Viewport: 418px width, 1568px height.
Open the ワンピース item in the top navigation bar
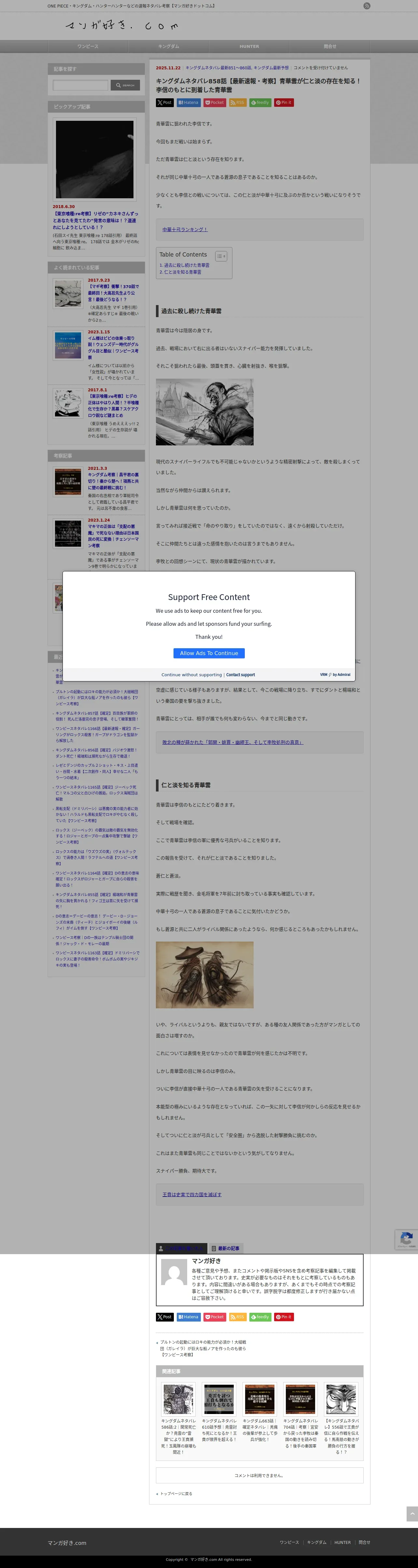click(88, 46)
